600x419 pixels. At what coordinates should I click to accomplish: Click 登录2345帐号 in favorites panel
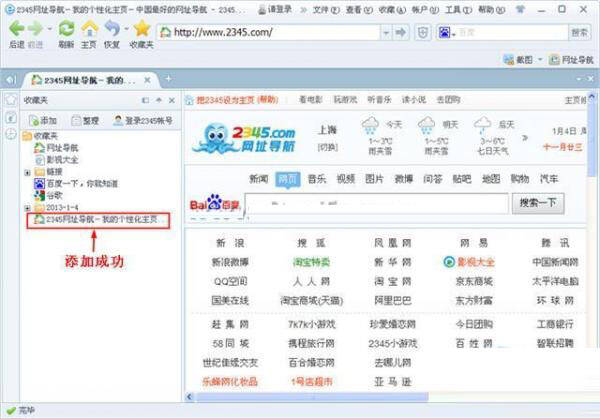click(x=143, y=121)
